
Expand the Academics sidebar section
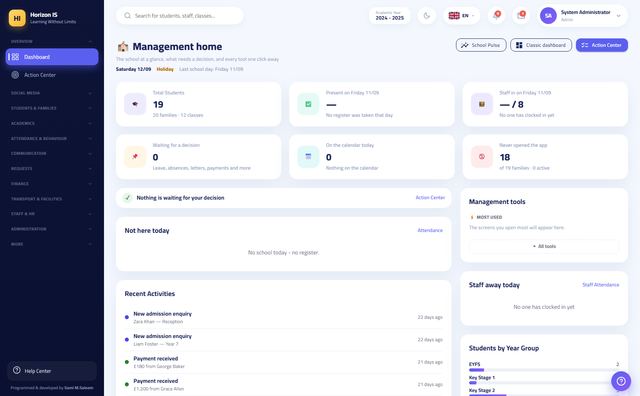[x=52, y=123]
